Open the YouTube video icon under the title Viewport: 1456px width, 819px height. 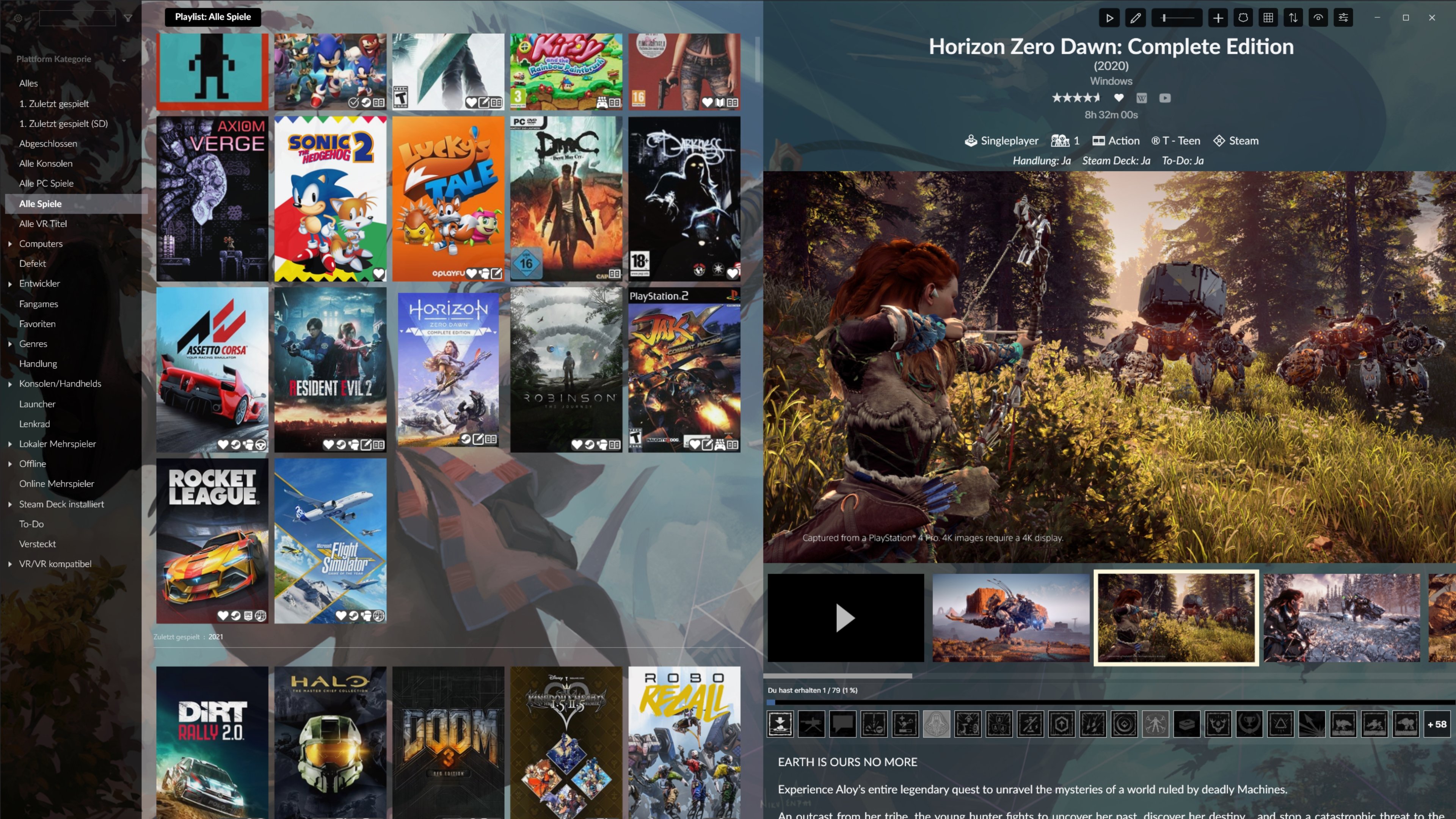point(1165,98)
